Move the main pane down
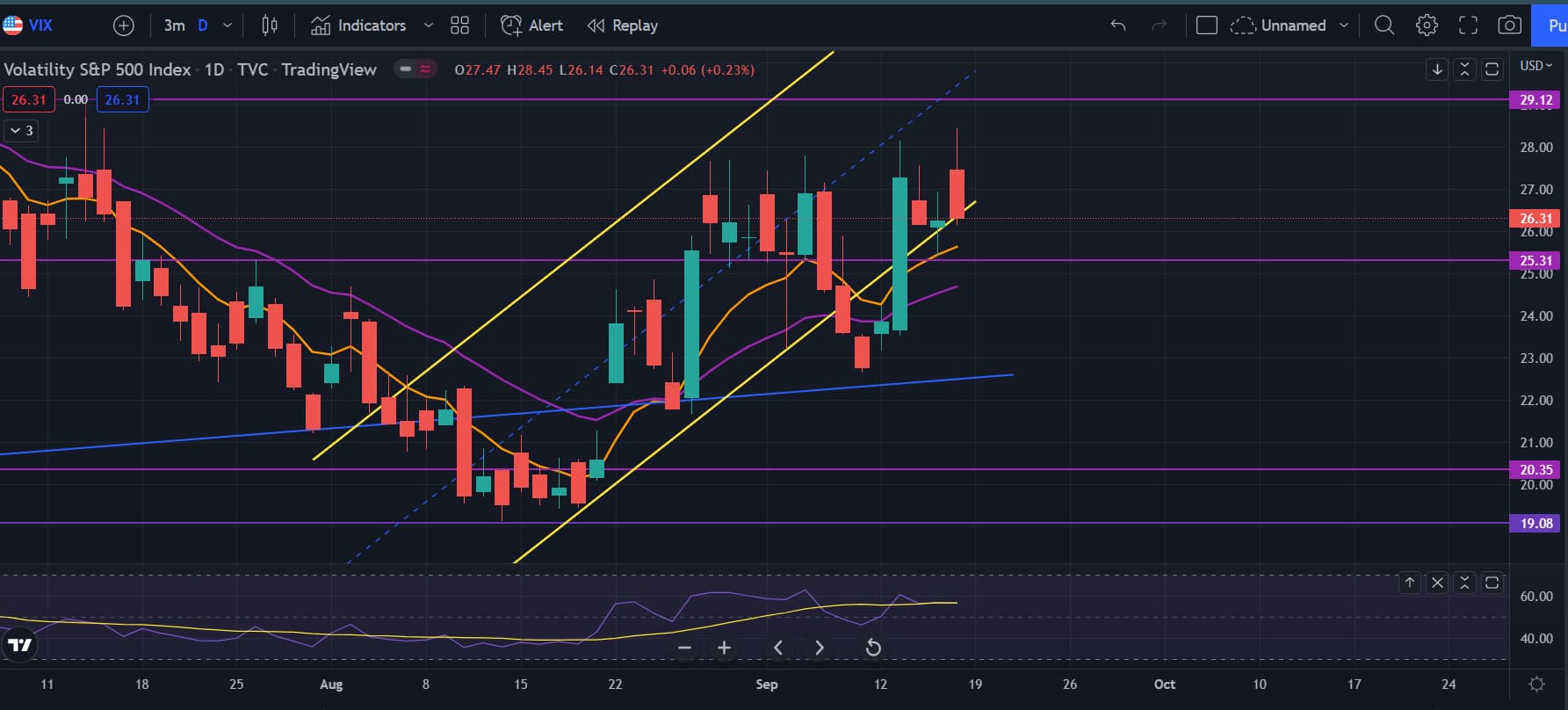Screen dimensions: 1568x710 pos(1437,69)
